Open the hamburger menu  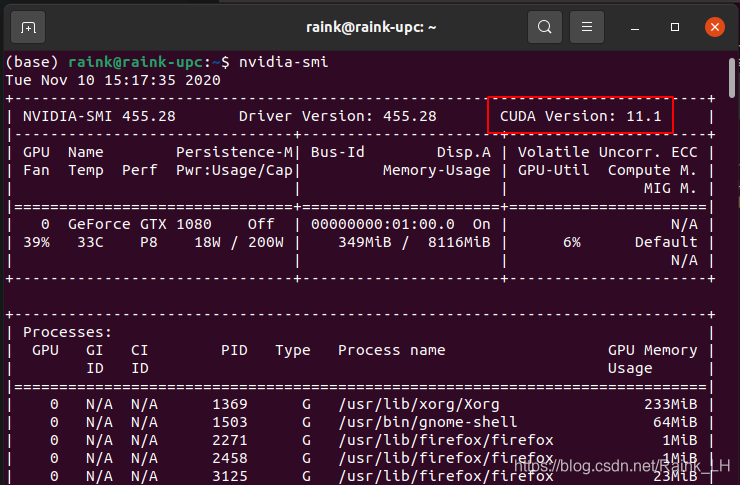pyautogui.click(x=587, y=27)
